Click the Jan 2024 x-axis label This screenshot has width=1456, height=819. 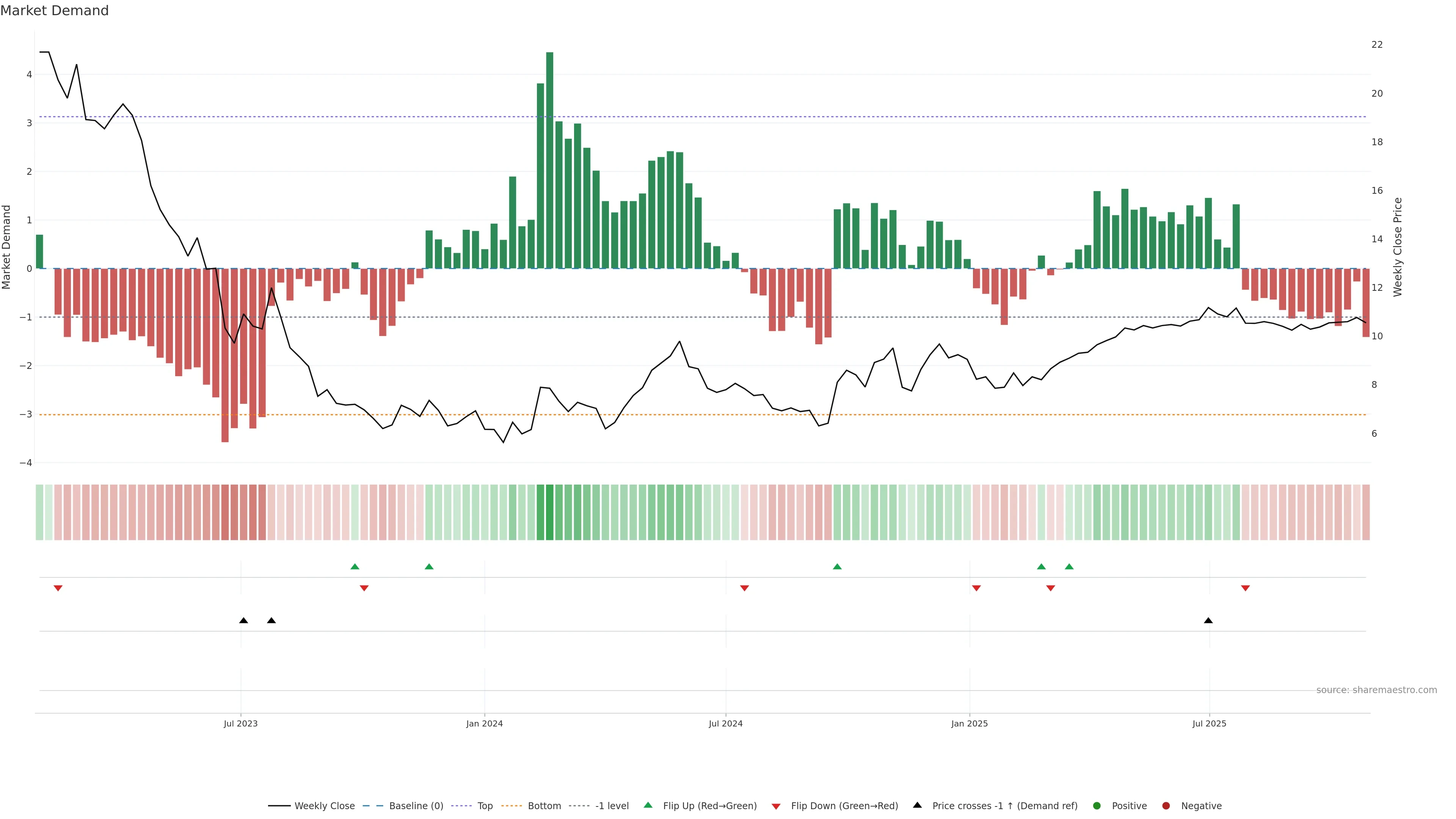coord(485,723)
